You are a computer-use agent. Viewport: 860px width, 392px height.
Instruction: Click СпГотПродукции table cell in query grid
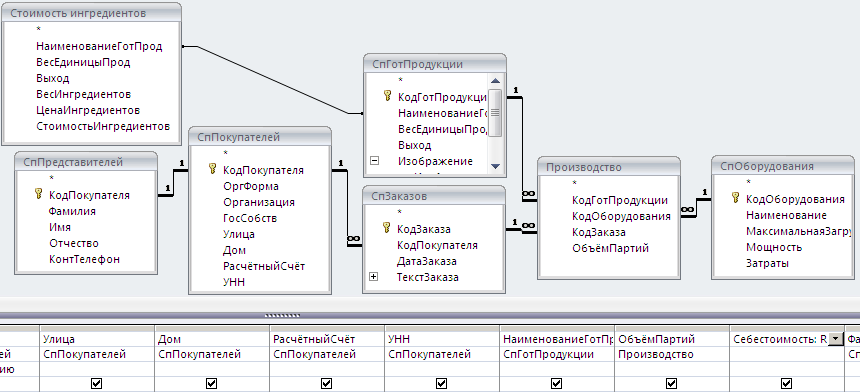tap(557, 354)
